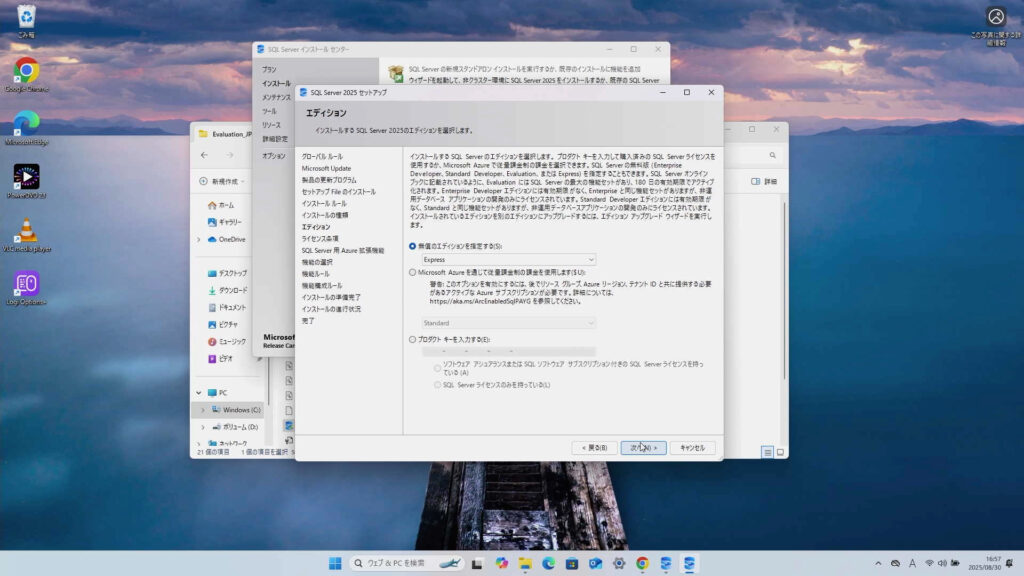Open the Microsoft Edge desktop shortcut
1024x576 pixels.
tap(26, 128)
